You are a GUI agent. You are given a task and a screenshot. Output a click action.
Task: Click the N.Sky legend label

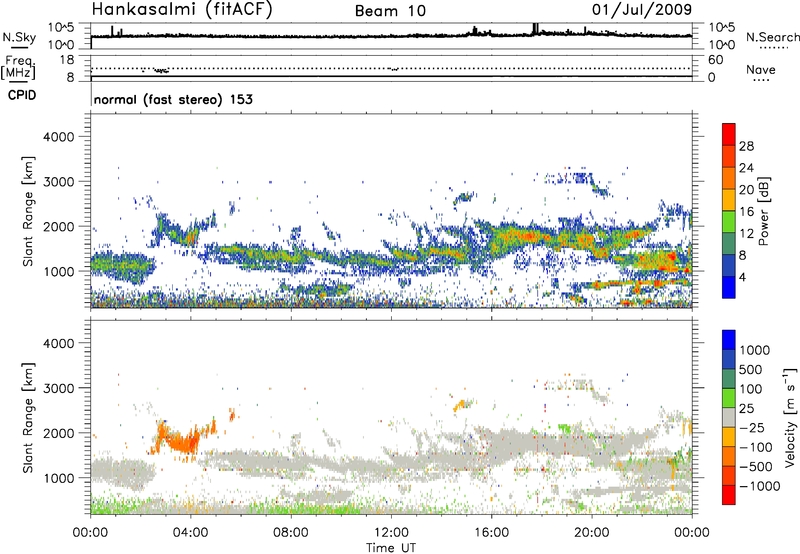point(19,37)
